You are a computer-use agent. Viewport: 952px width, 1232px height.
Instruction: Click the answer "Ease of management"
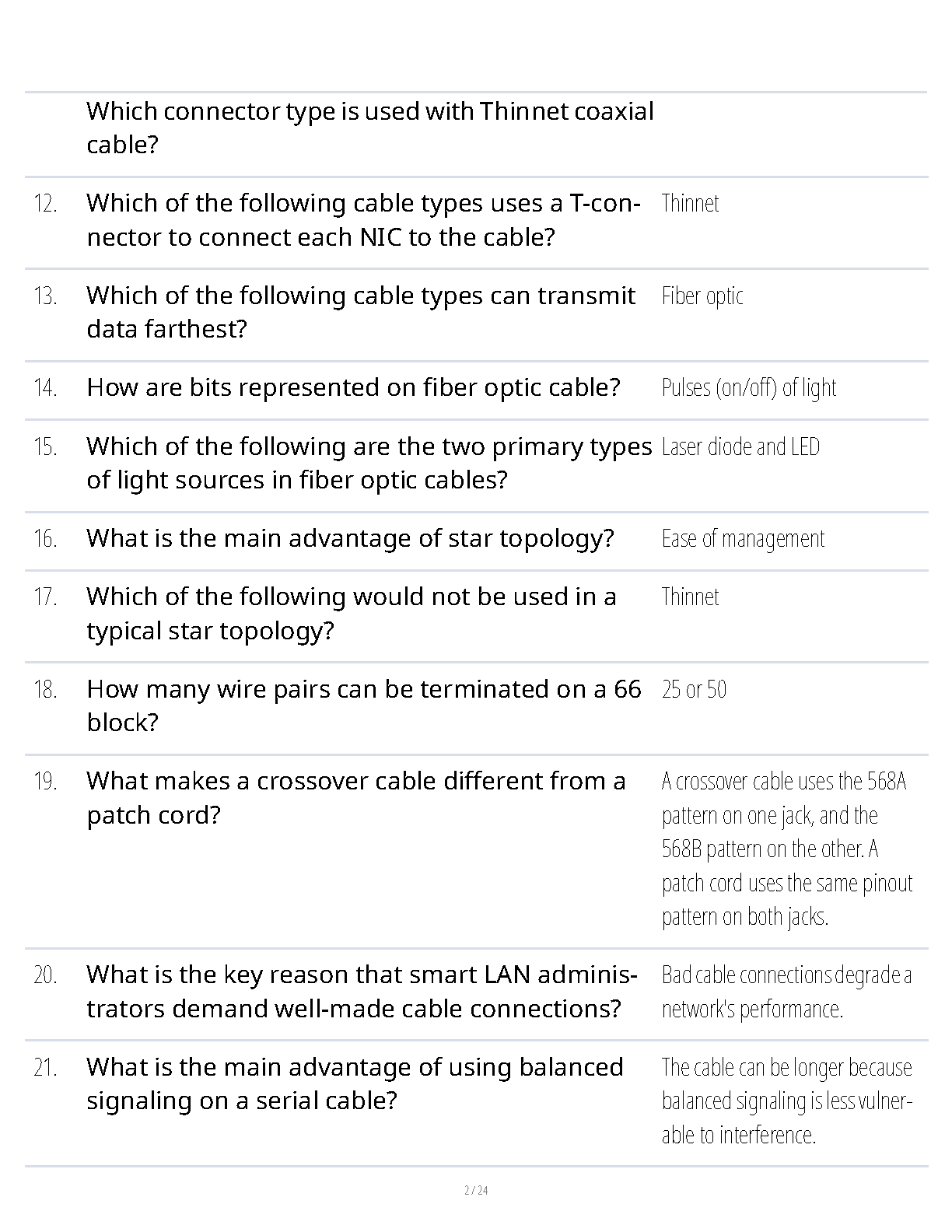tap(743, 538)
